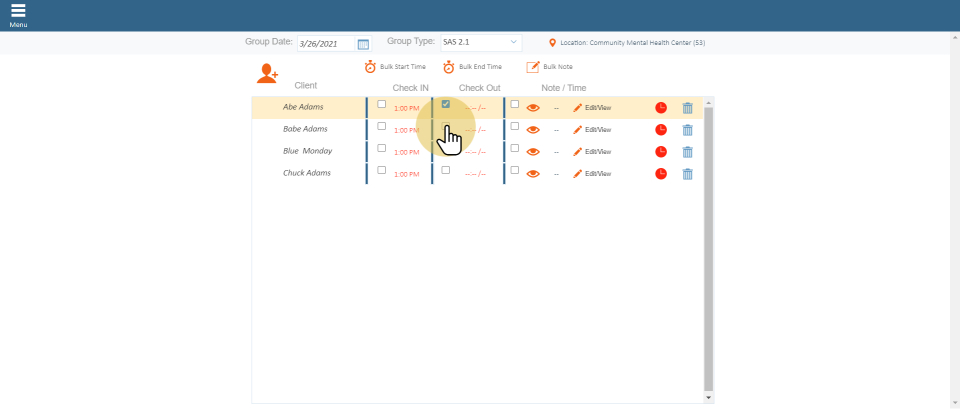
Task: Click the Bulk Start Time stopwatch icon
Action: pos(370,67)
